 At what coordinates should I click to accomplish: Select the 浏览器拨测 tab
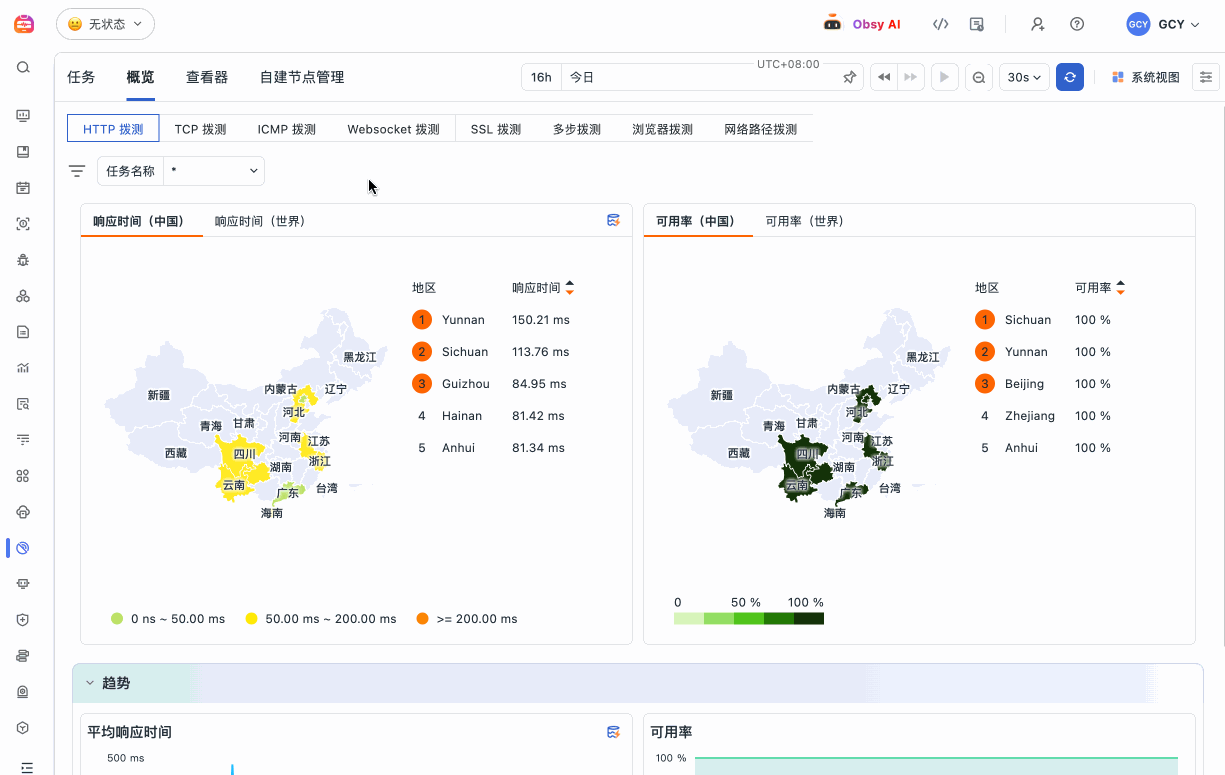[662, 129]
